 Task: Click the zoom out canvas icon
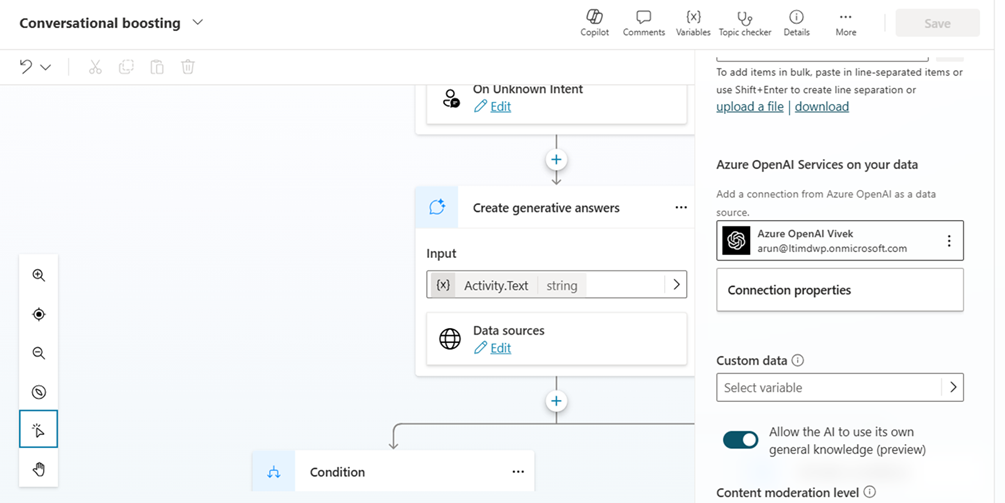click(39, 353)
